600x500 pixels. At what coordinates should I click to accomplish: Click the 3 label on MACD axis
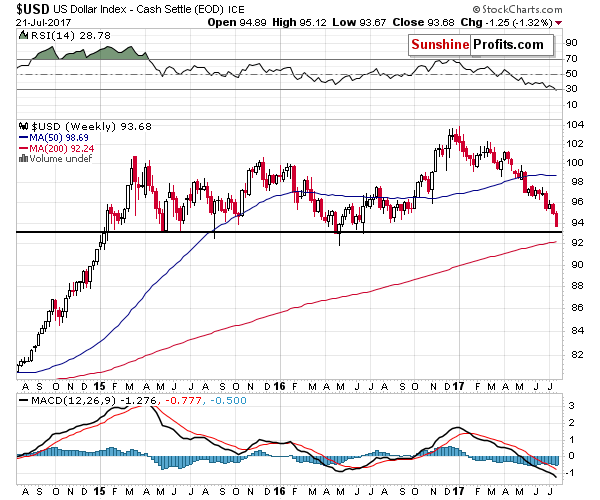[571, 406]
